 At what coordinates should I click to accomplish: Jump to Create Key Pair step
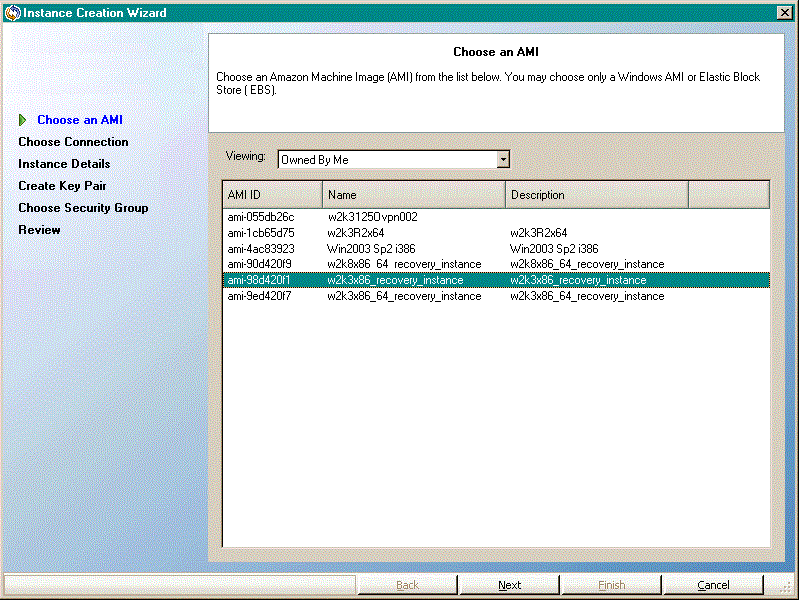tap(62, 186)
